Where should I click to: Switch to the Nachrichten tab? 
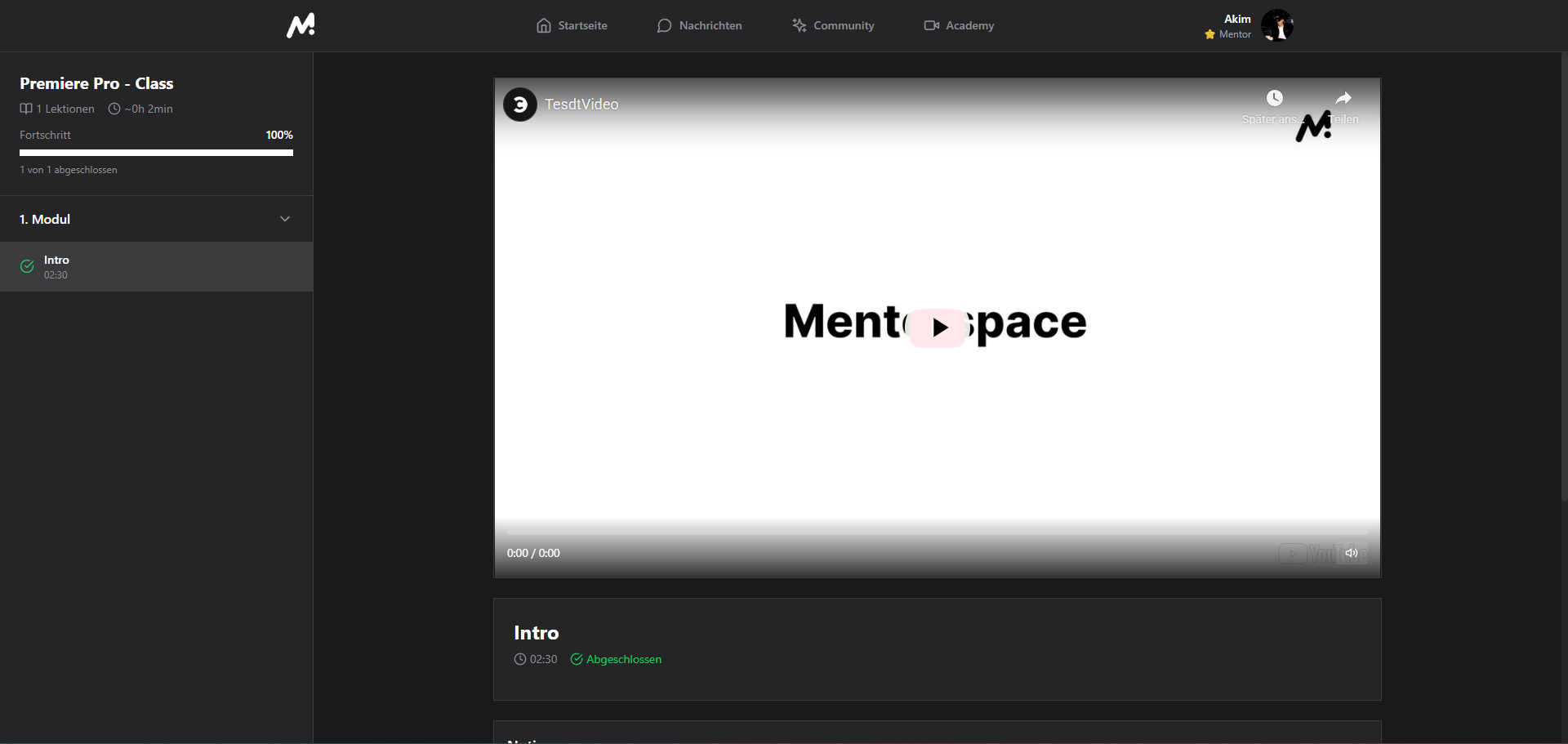point(710,25)
